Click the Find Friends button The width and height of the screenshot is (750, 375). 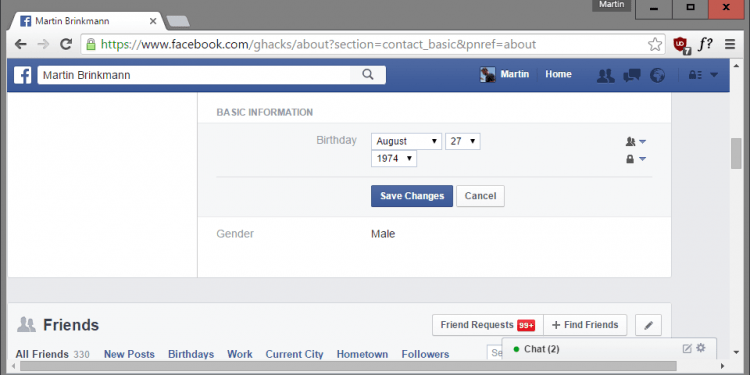(585, 325)
